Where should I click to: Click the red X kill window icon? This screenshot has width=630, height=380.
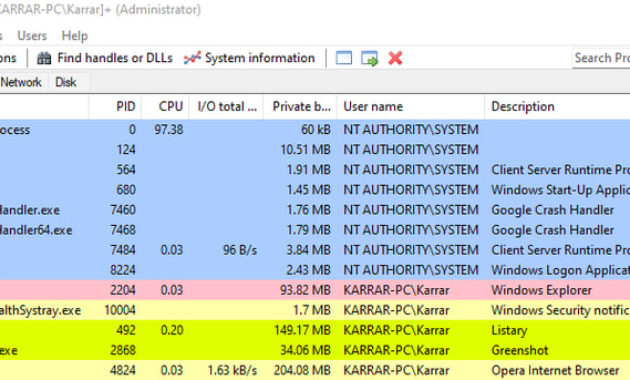coord(395,58)
